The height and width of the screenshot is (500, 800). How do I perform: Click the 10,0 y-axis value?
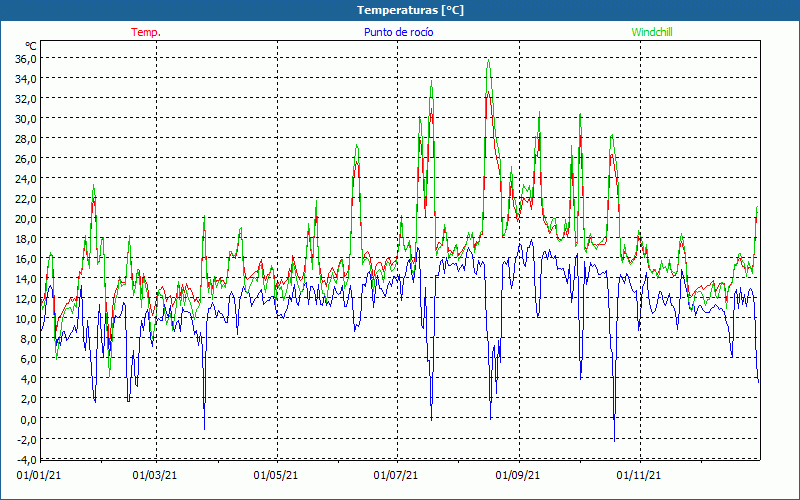point(26,318)
